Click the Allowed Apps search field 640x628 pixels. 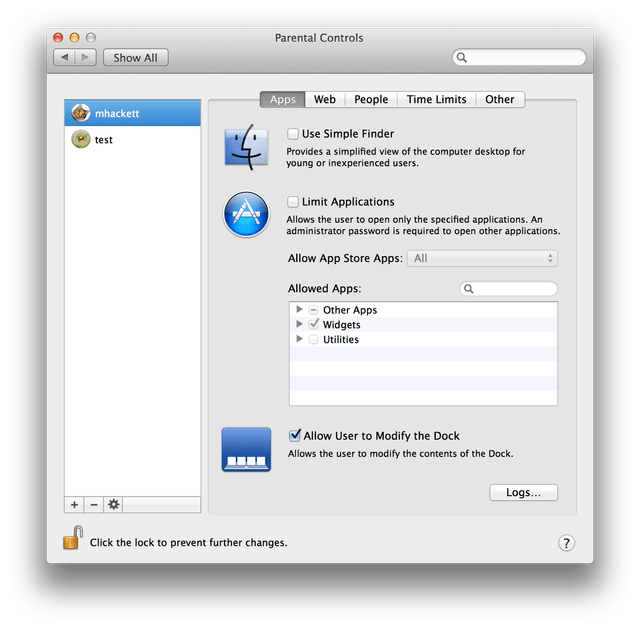509,289
